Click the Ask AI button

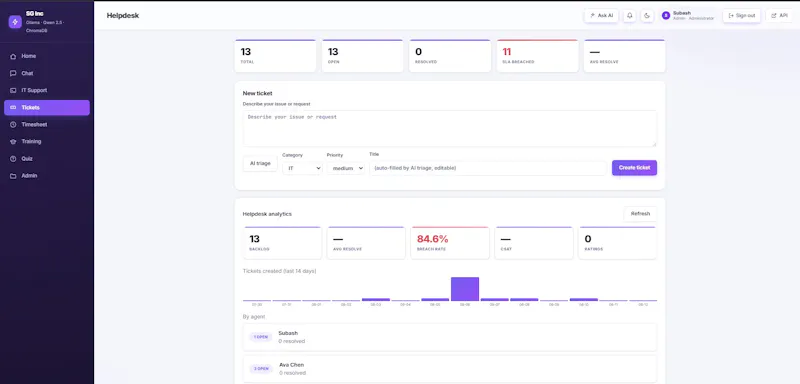tap(601, 16)
